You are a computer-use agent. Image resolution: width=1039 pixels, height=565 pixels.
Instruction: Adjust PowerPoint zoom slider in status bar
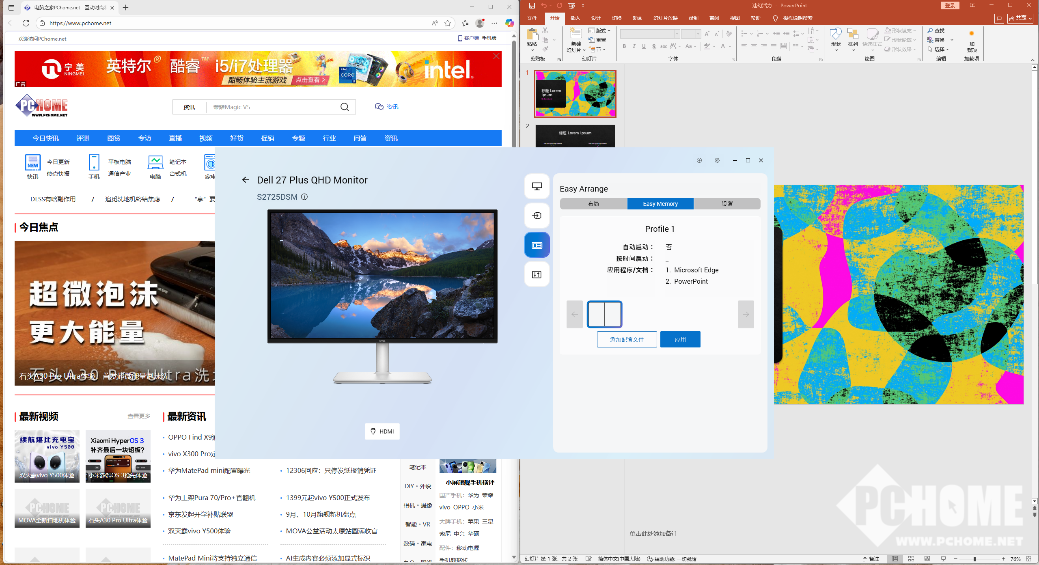click(x=975, y=559)
